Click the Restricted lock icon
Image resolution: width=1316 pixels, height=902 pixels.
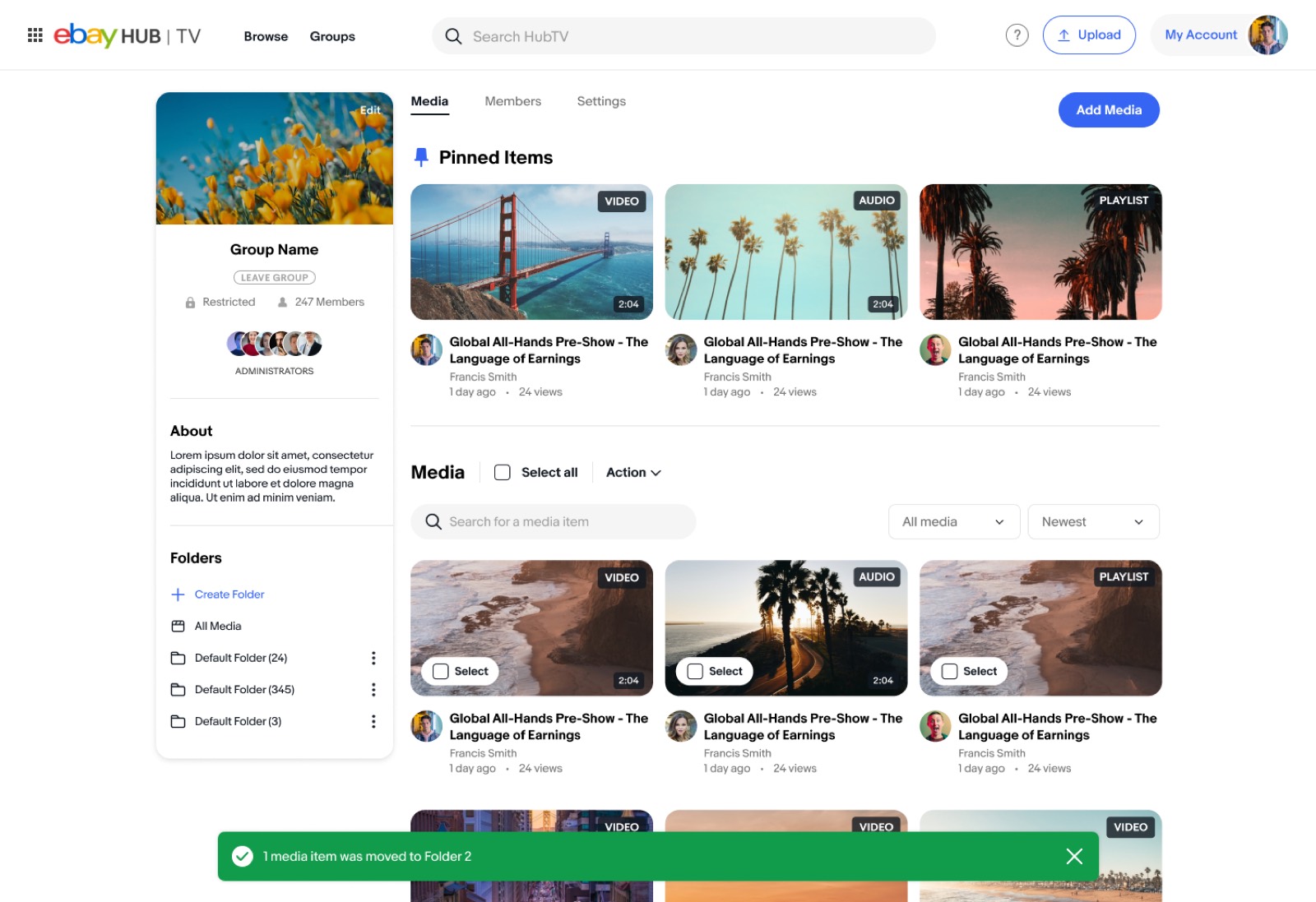(190, 303)
